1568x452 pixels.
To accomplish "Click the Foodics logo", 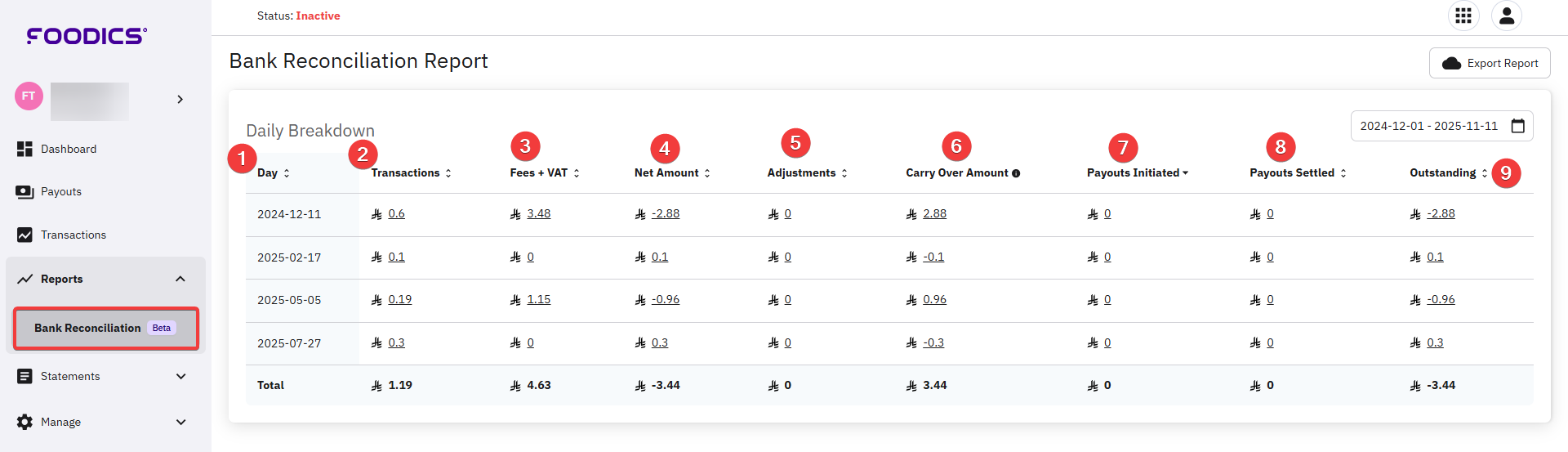I will 87,35.
